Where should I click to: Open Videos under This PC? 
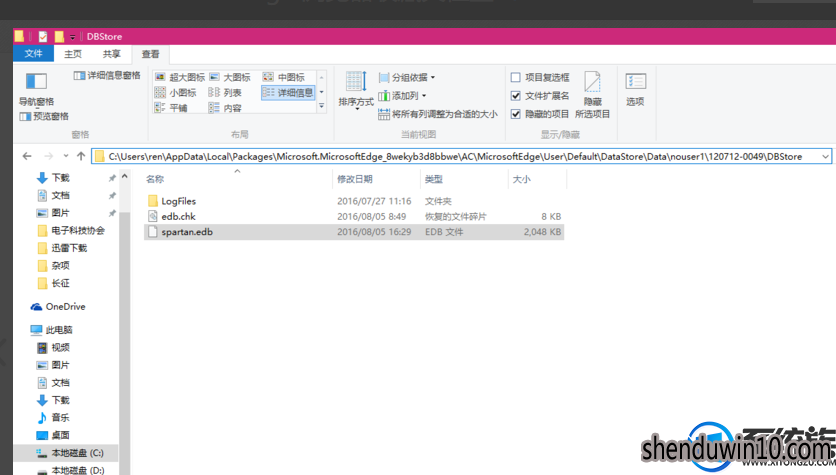click(60, 348)
